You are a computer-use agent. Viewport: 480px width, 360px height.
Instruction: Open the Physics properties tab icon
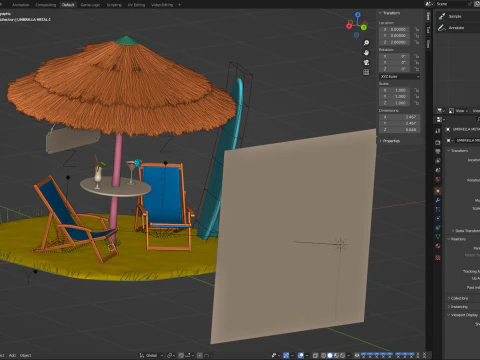pos(438,218)
